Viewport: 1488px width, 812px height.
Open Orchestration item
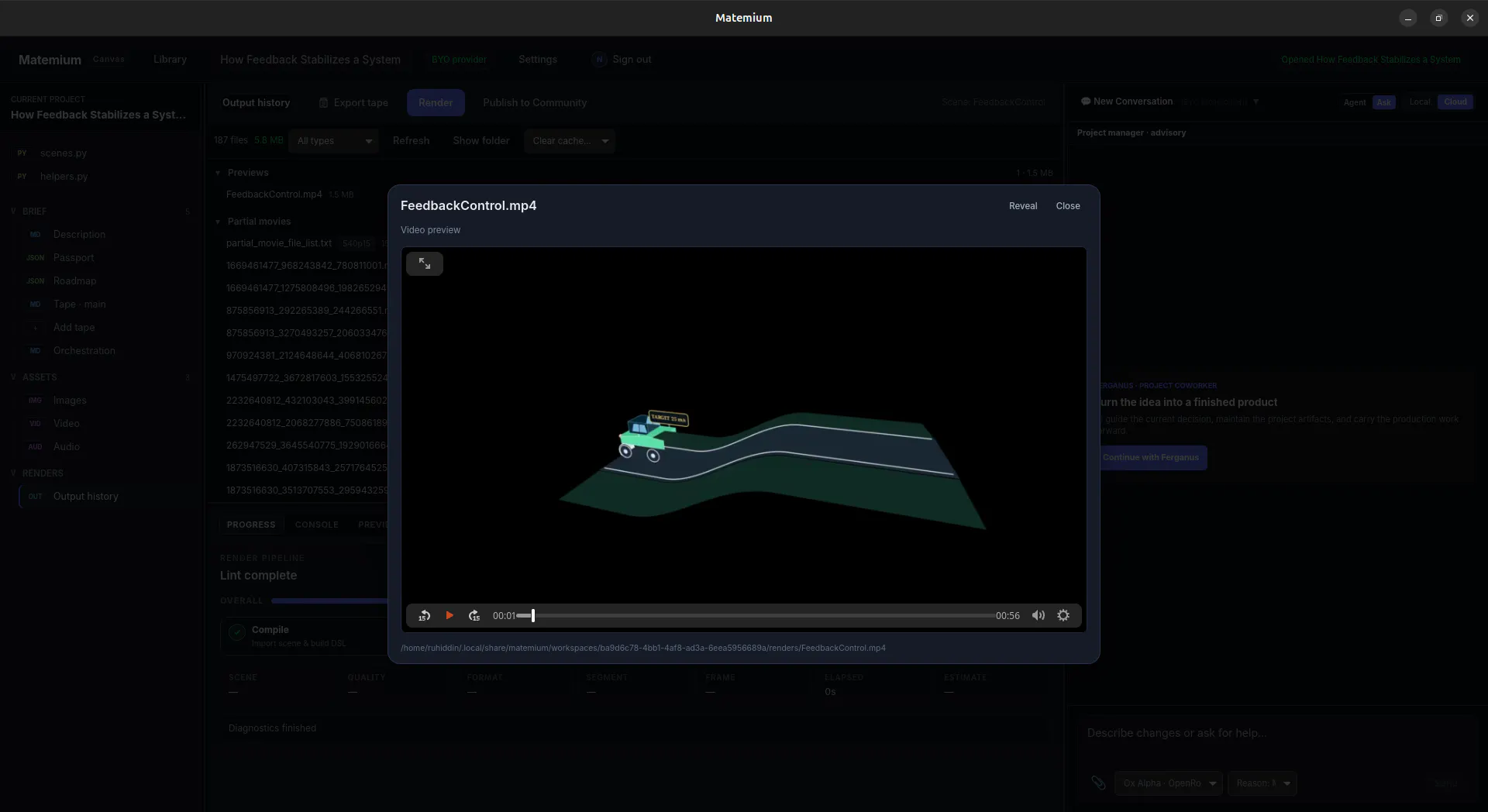tap(84, 351)
